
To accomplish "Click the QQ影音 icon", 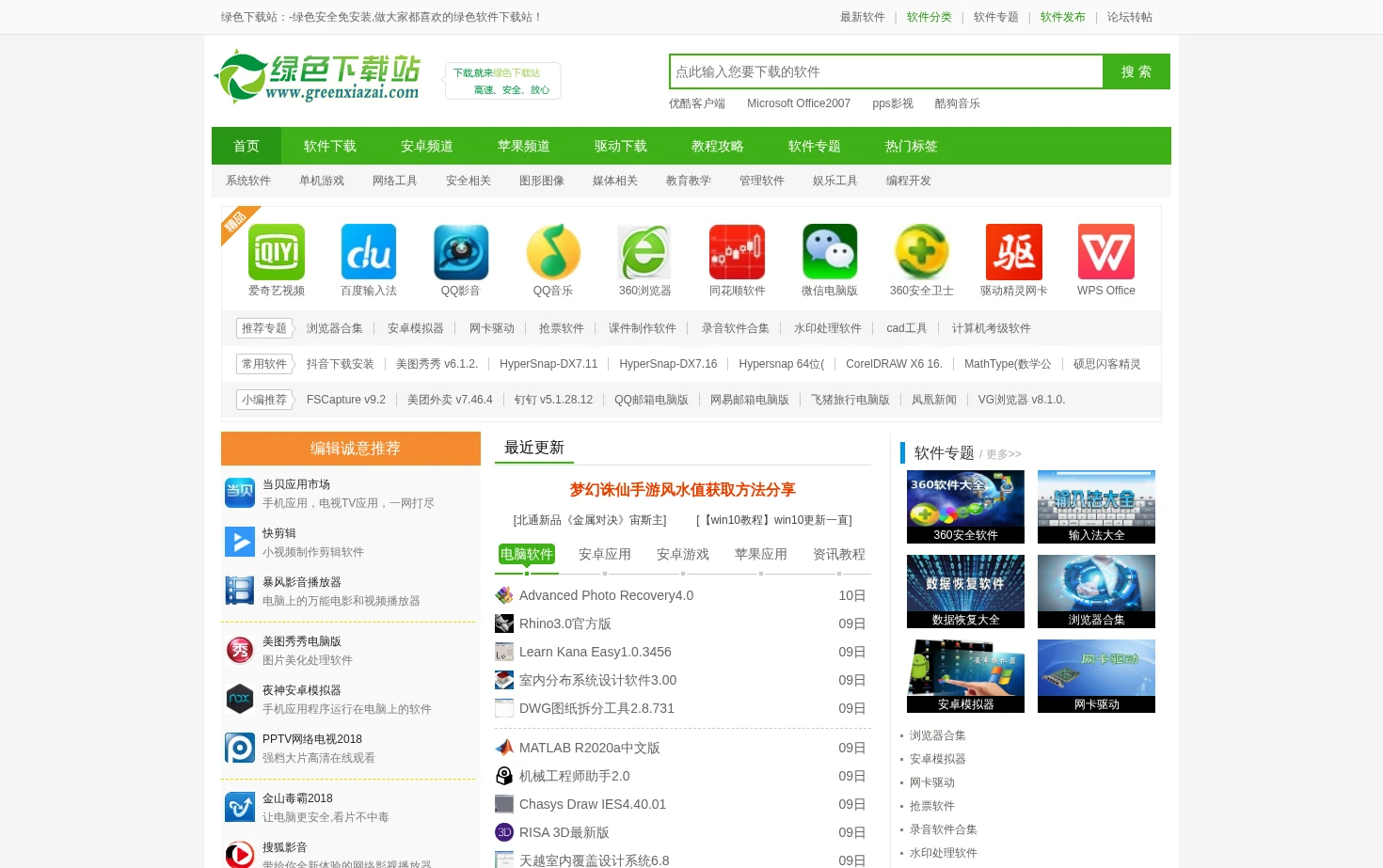I will 461,252.
